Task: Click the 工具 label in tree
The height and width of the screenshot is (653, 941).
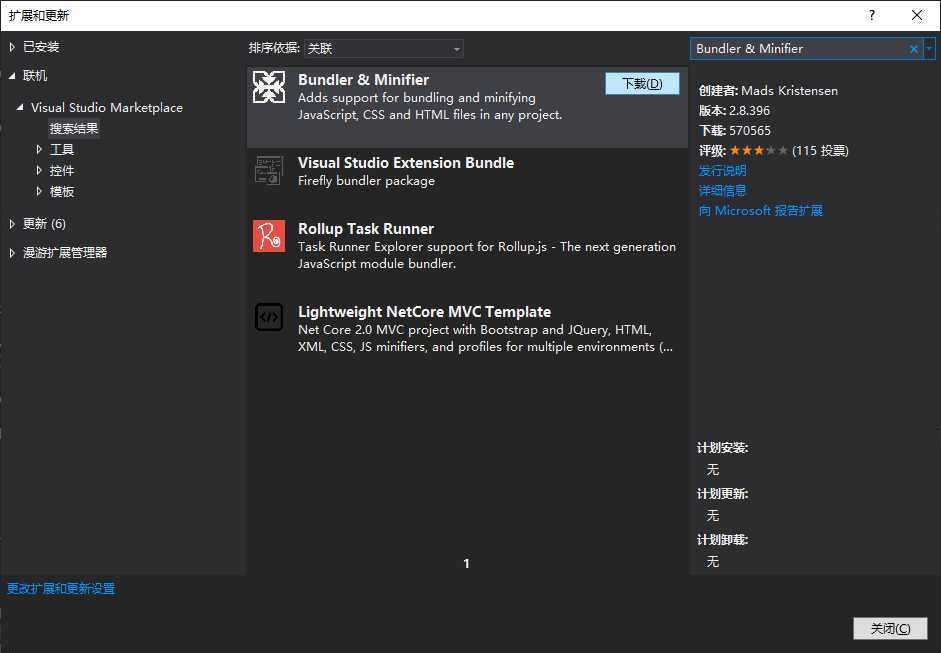Action: [x=62, y=149]
